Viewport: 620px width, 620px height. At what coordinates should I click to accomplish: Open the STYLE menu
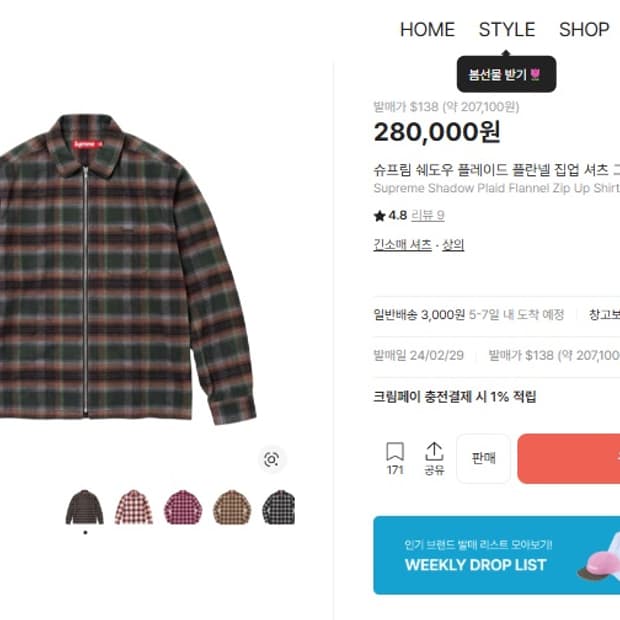[x=507, y=30]
